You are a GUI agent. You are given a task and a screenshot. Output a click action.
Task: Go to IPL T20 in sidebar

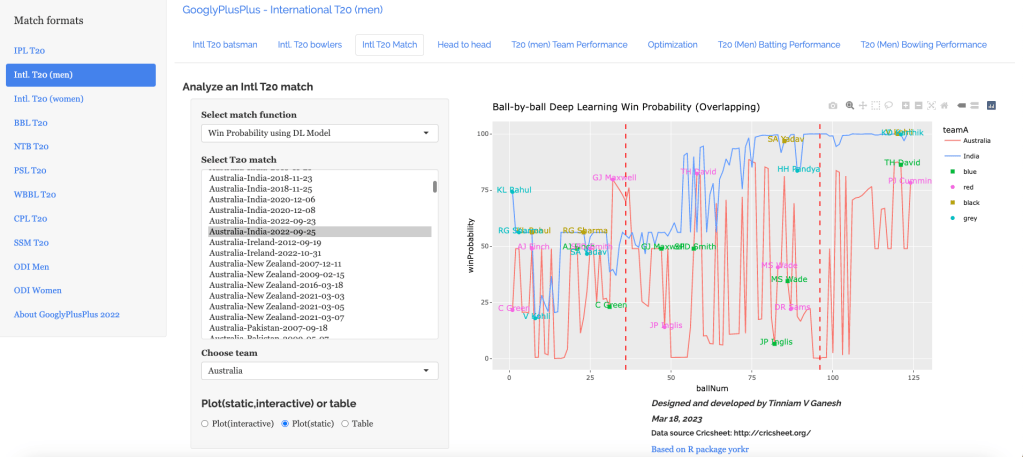coord(29,50)
